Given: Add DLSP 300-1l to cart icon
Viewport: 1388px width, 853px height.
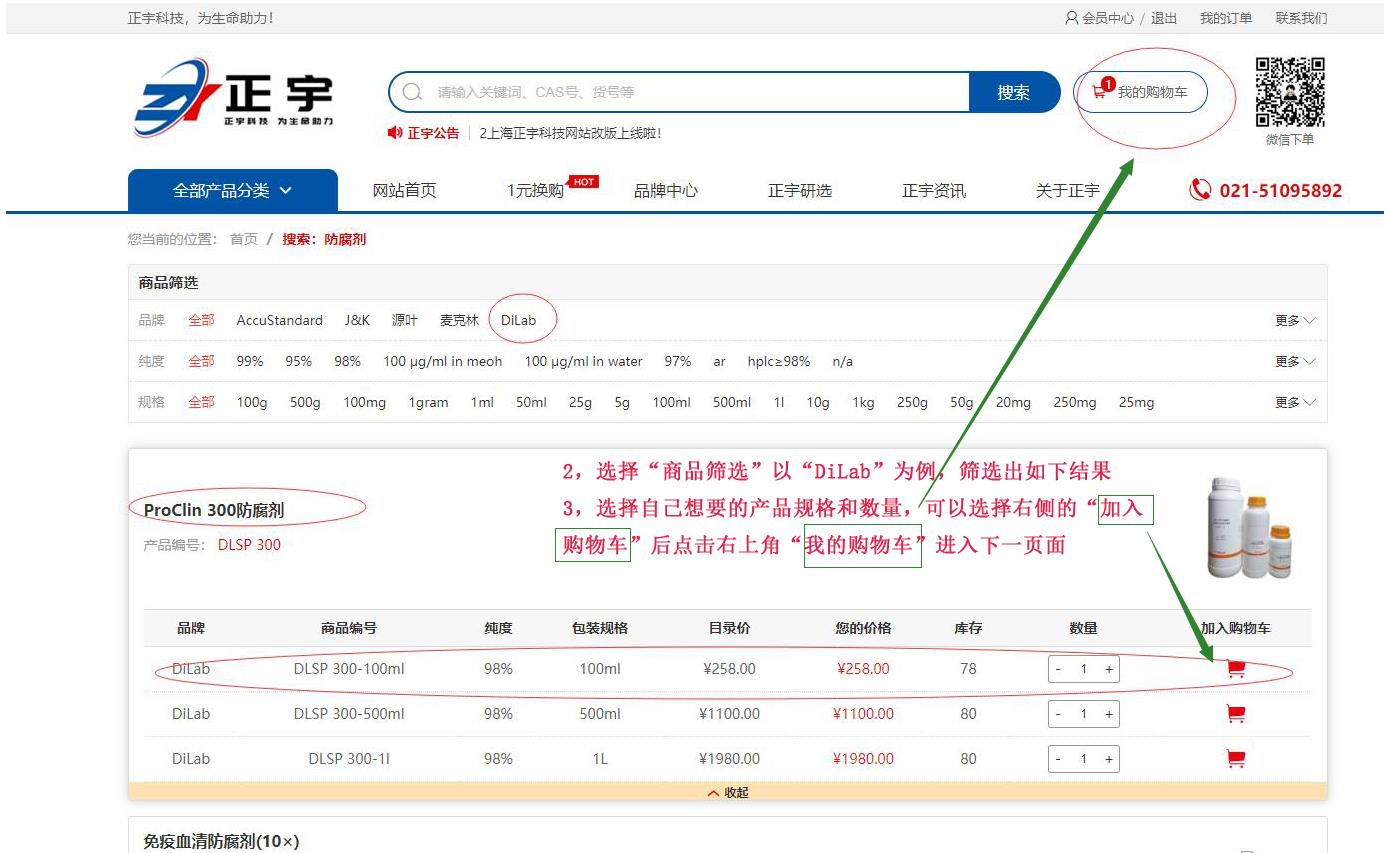Looking at the screenshot, I should click(1236, 759).
